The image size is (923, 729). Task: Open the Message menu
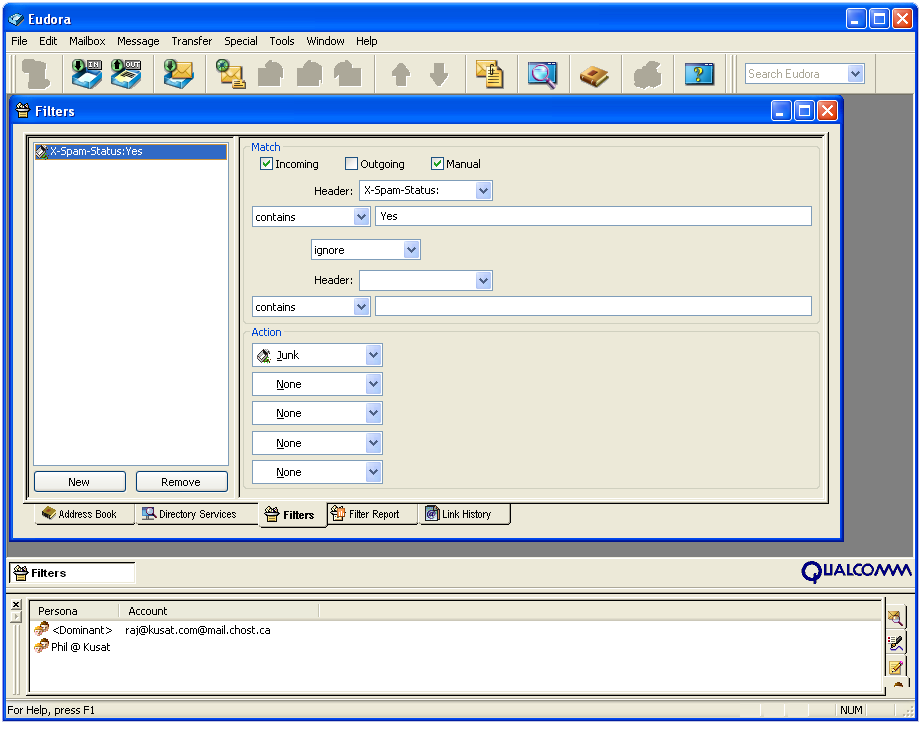tap(138, 41)
